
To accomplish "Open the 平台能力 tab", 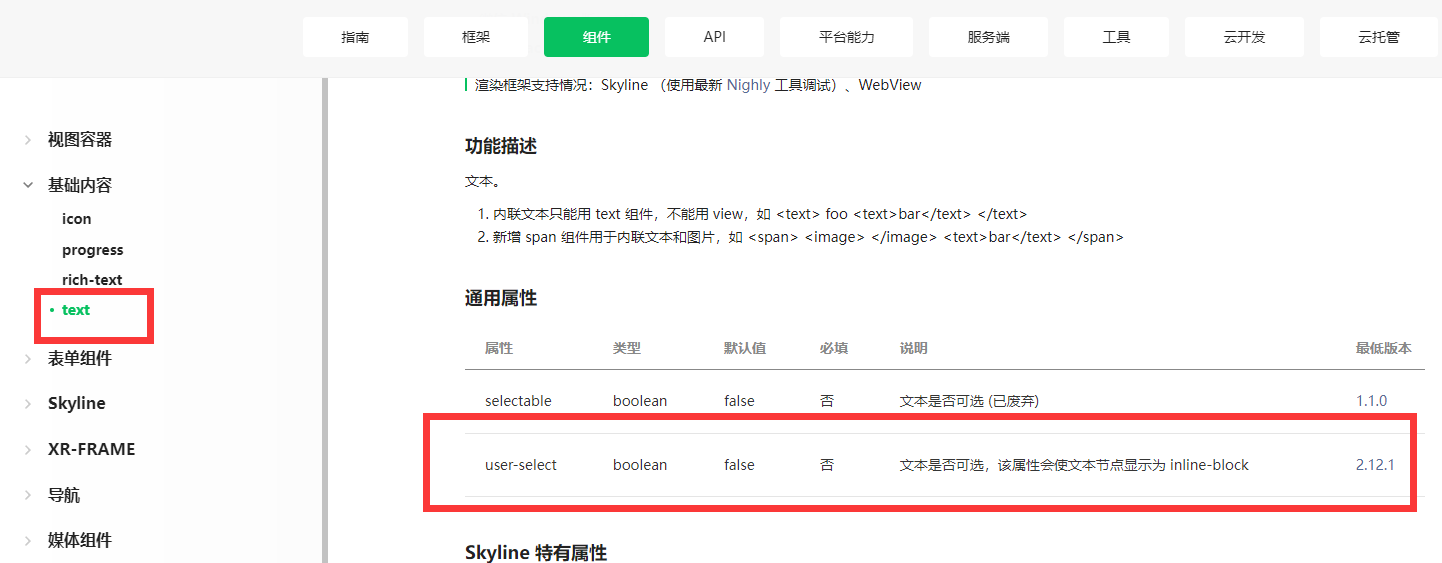I will click(x=846, y=37).
